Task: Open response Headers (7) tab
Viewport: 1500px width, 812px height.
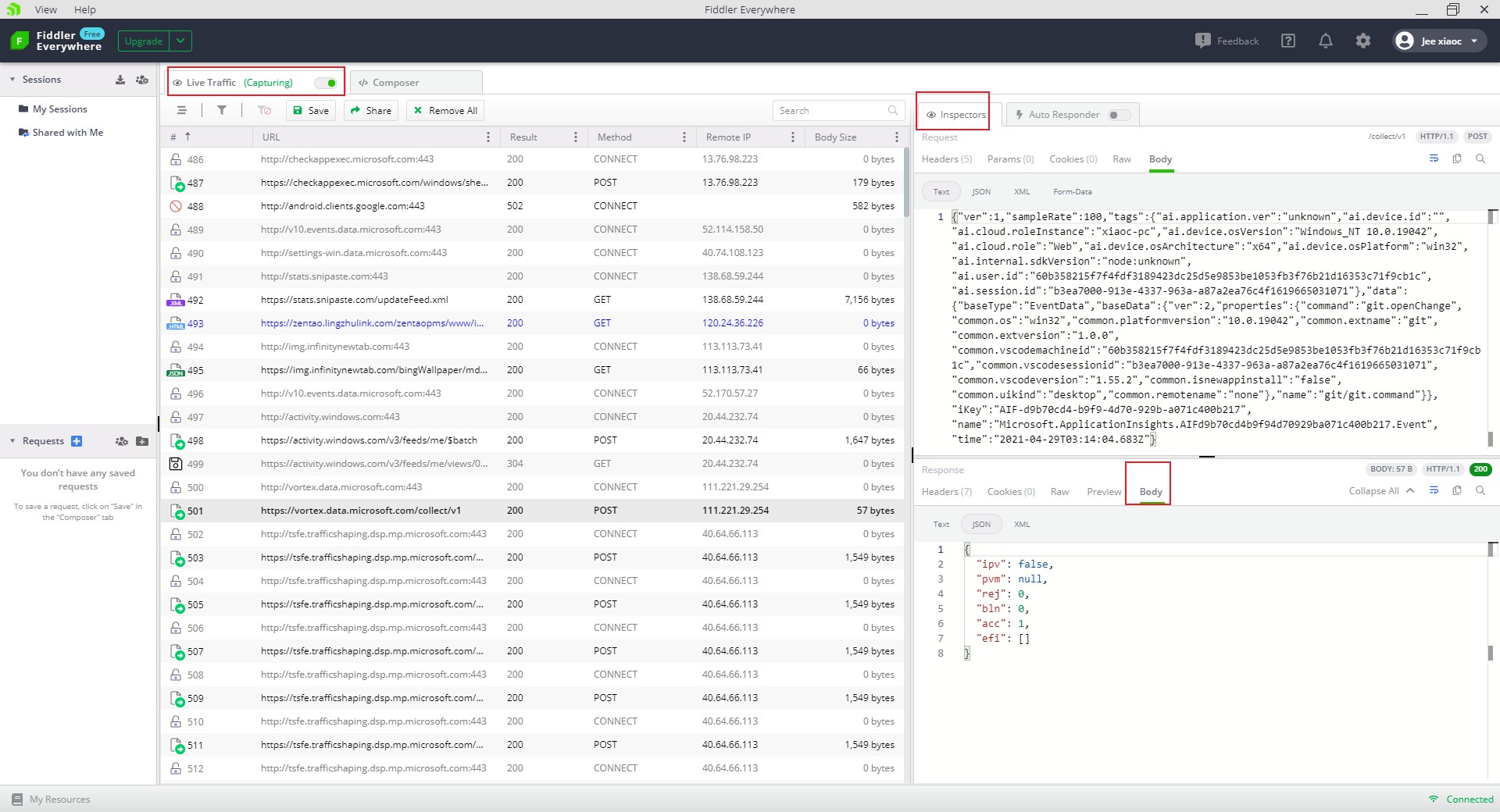Action: pyautogui.click(x=947, y=491)
